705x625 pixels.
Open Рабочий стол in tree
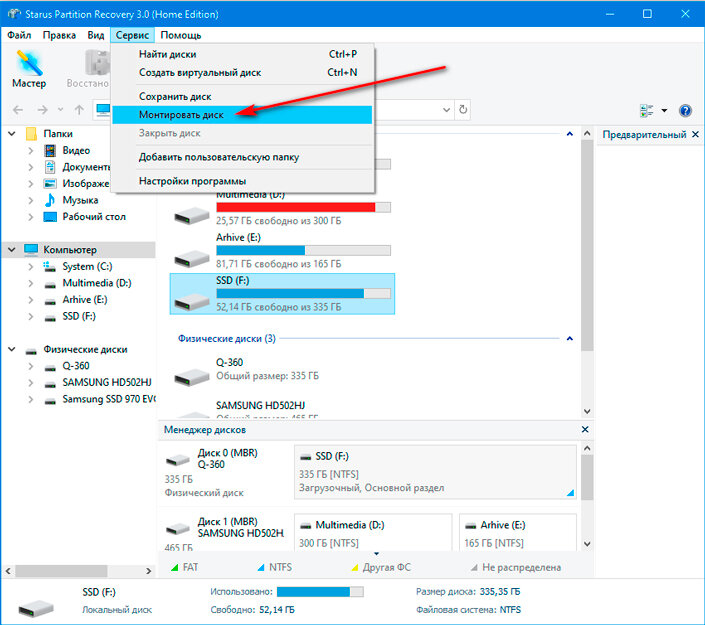point(94,217)
